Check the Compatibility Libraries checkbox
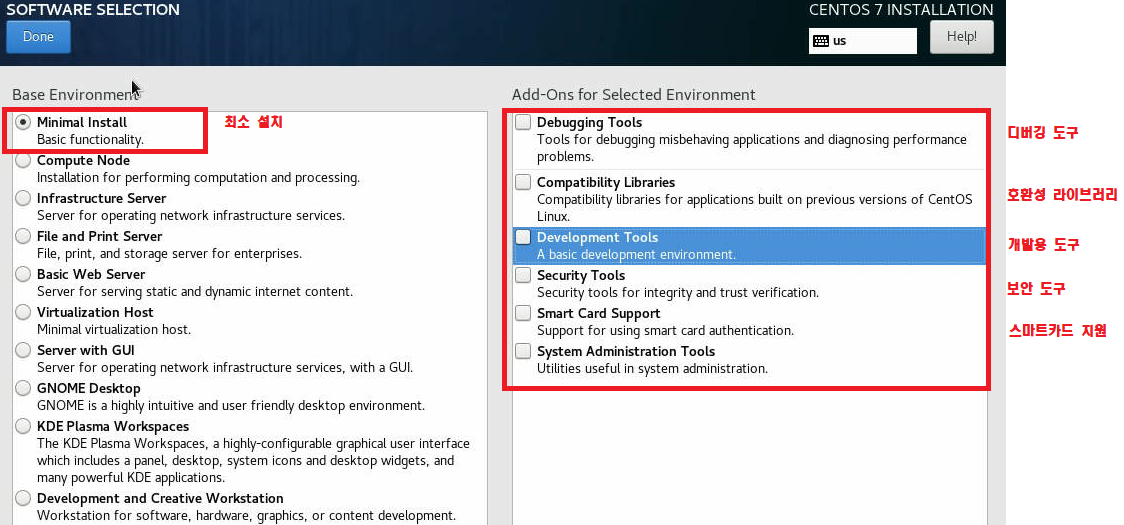This screenshot has height=525, width=1124. 523,182
